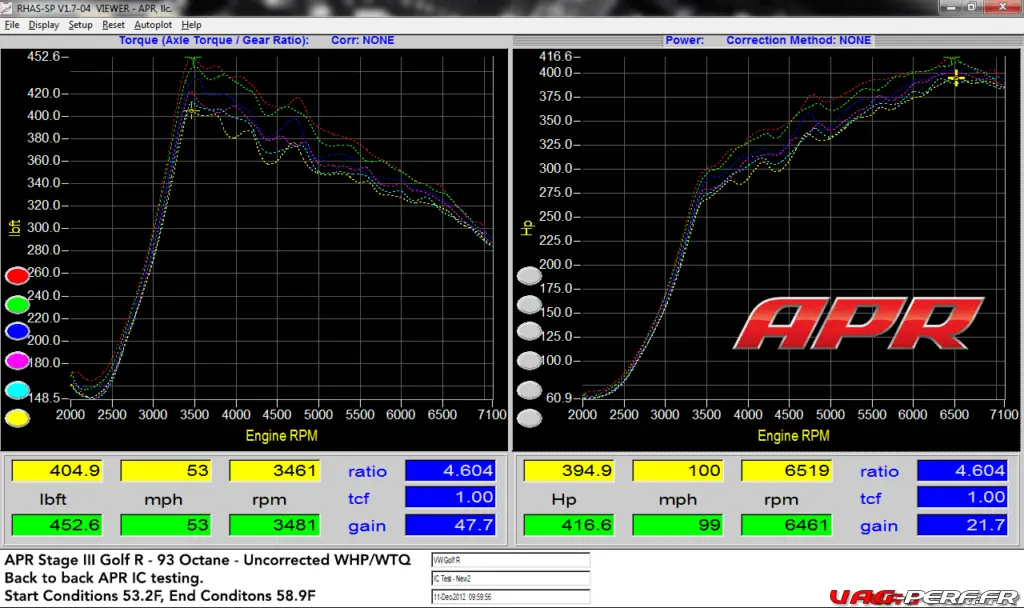The height and width of the screenshot is (608, 1024).
Task: Click the torque panel ratio field 4.604
Action: click(451, 471)
